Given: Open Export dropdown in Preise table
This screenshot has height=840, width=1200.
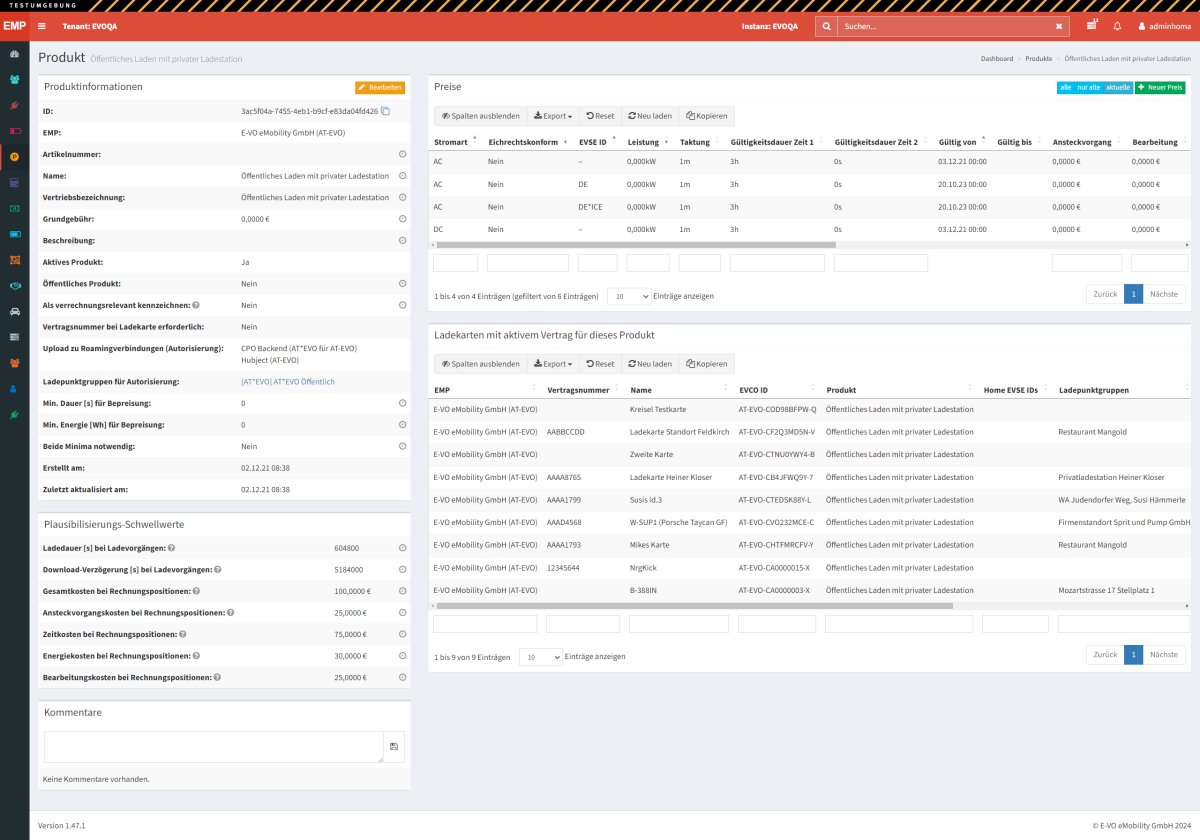Looking at the screenshot, I should coord(552,116).
